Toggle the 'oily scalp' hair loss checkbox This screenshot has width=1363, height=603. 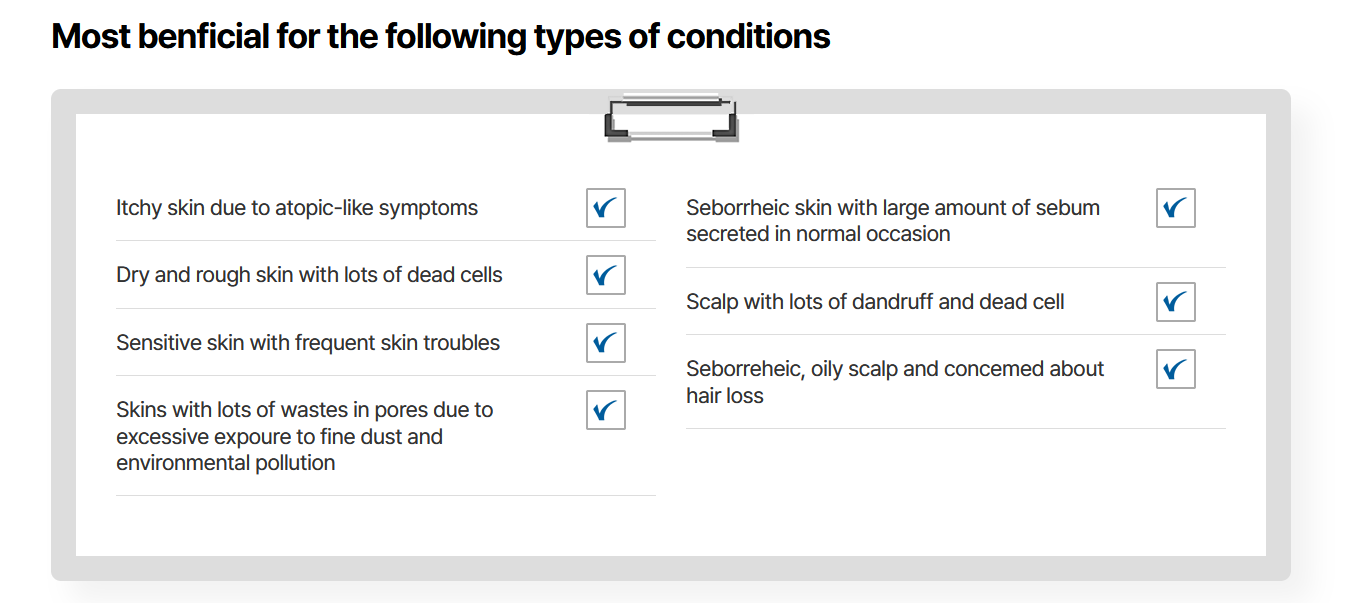[x=1175, y=369]
